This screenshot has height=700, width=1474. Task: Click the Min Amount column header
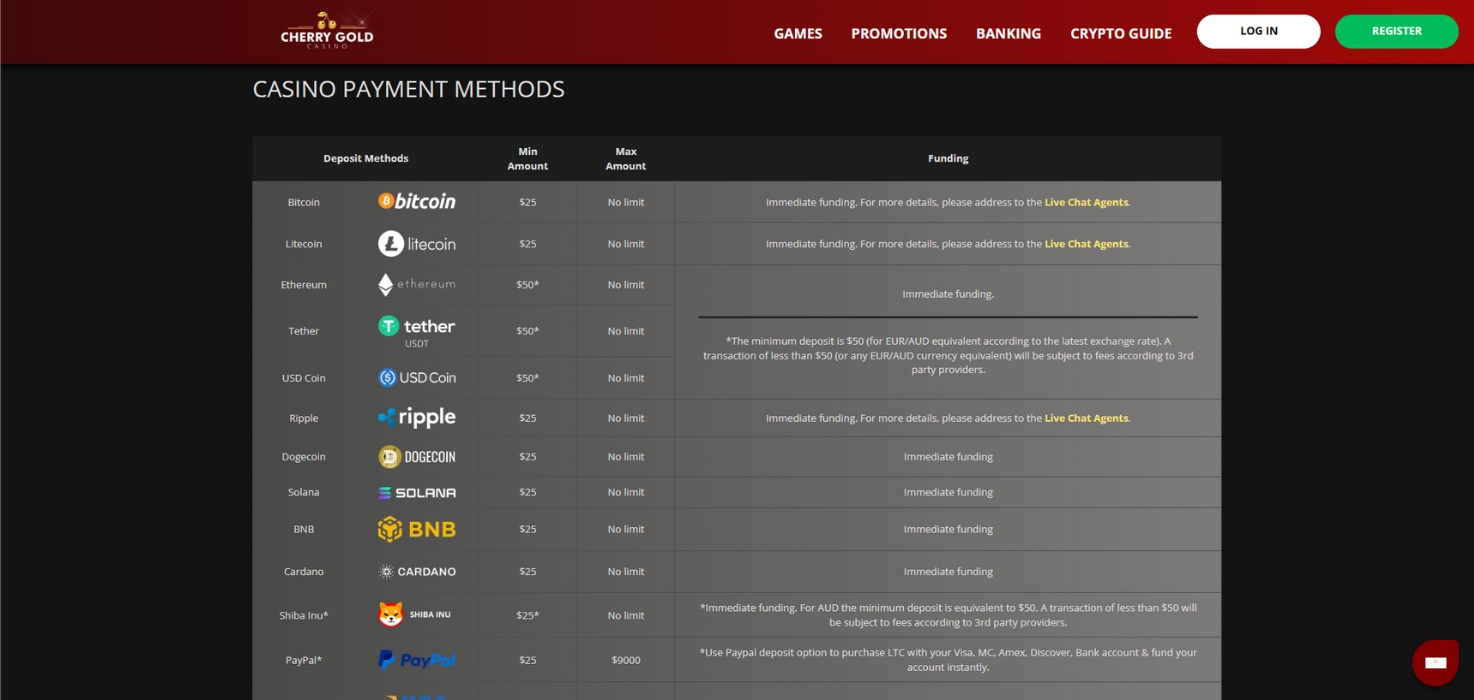point(528,159)
